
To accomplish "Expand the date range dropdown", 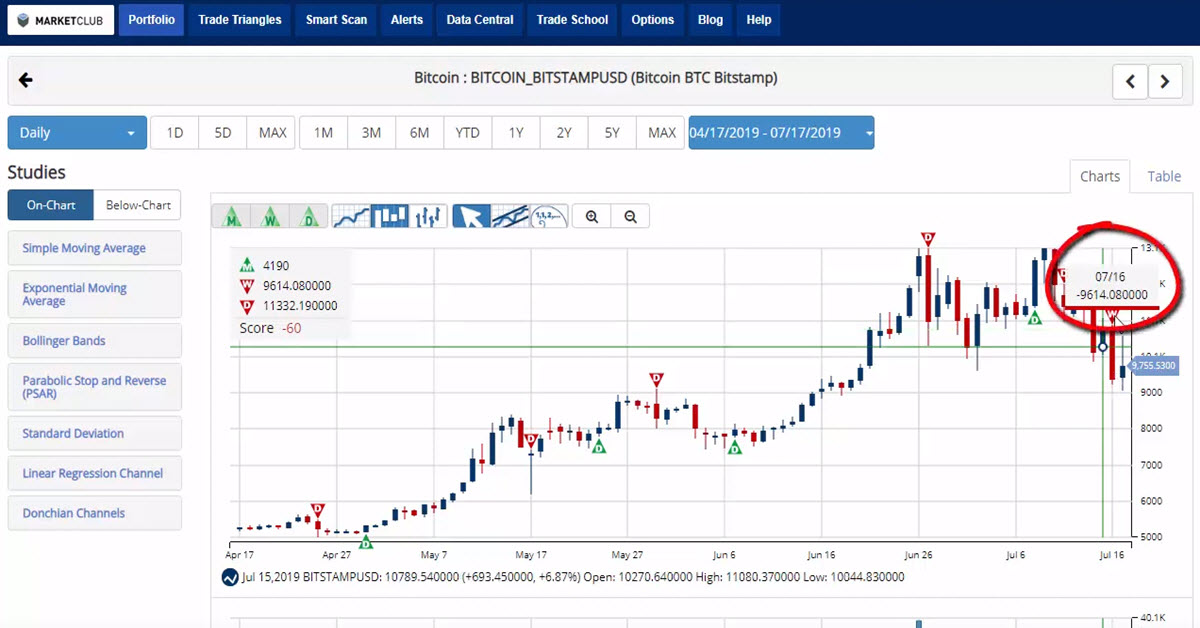I will 780,133.
